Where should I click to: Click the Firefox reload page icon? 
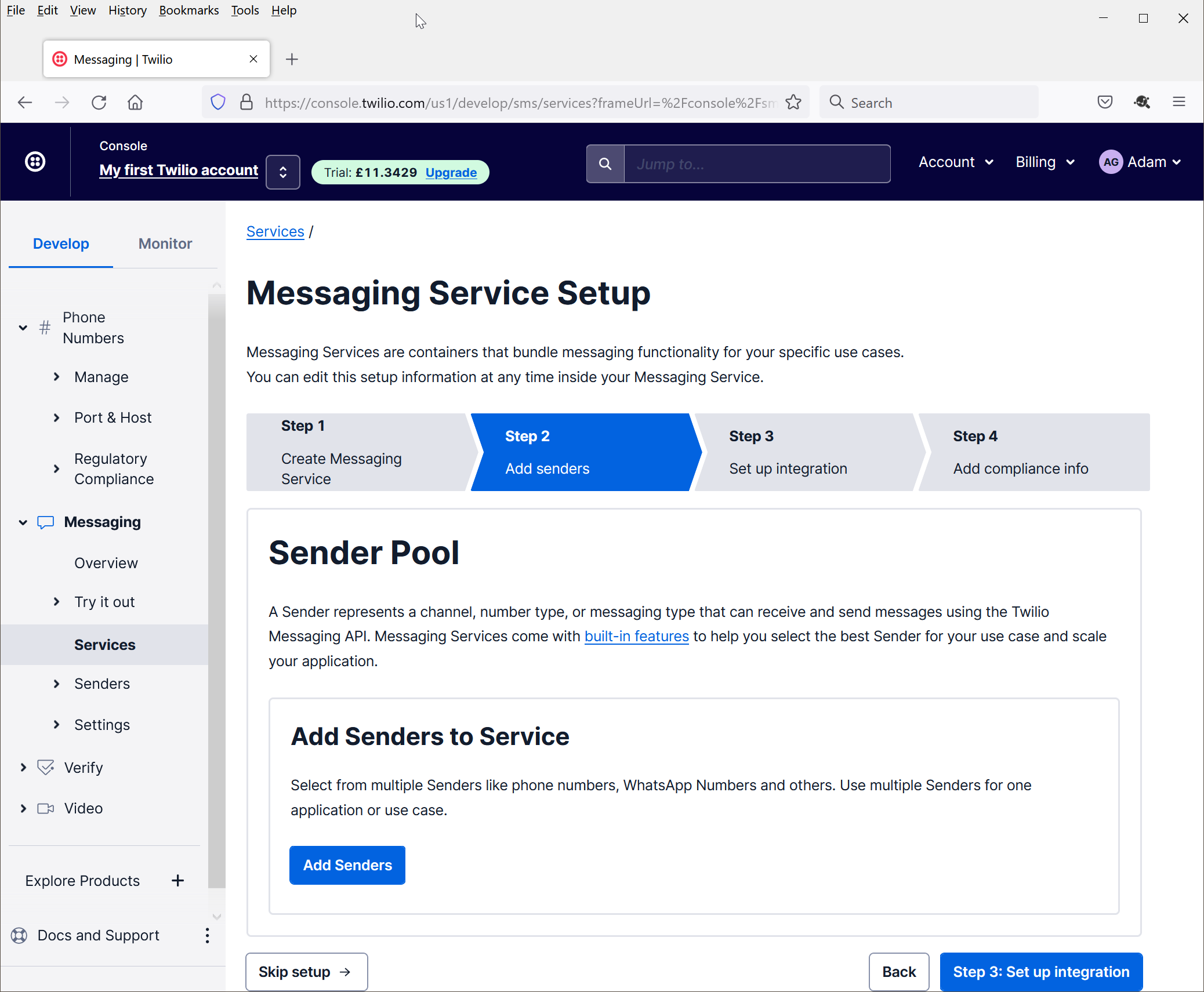[99, 103]
